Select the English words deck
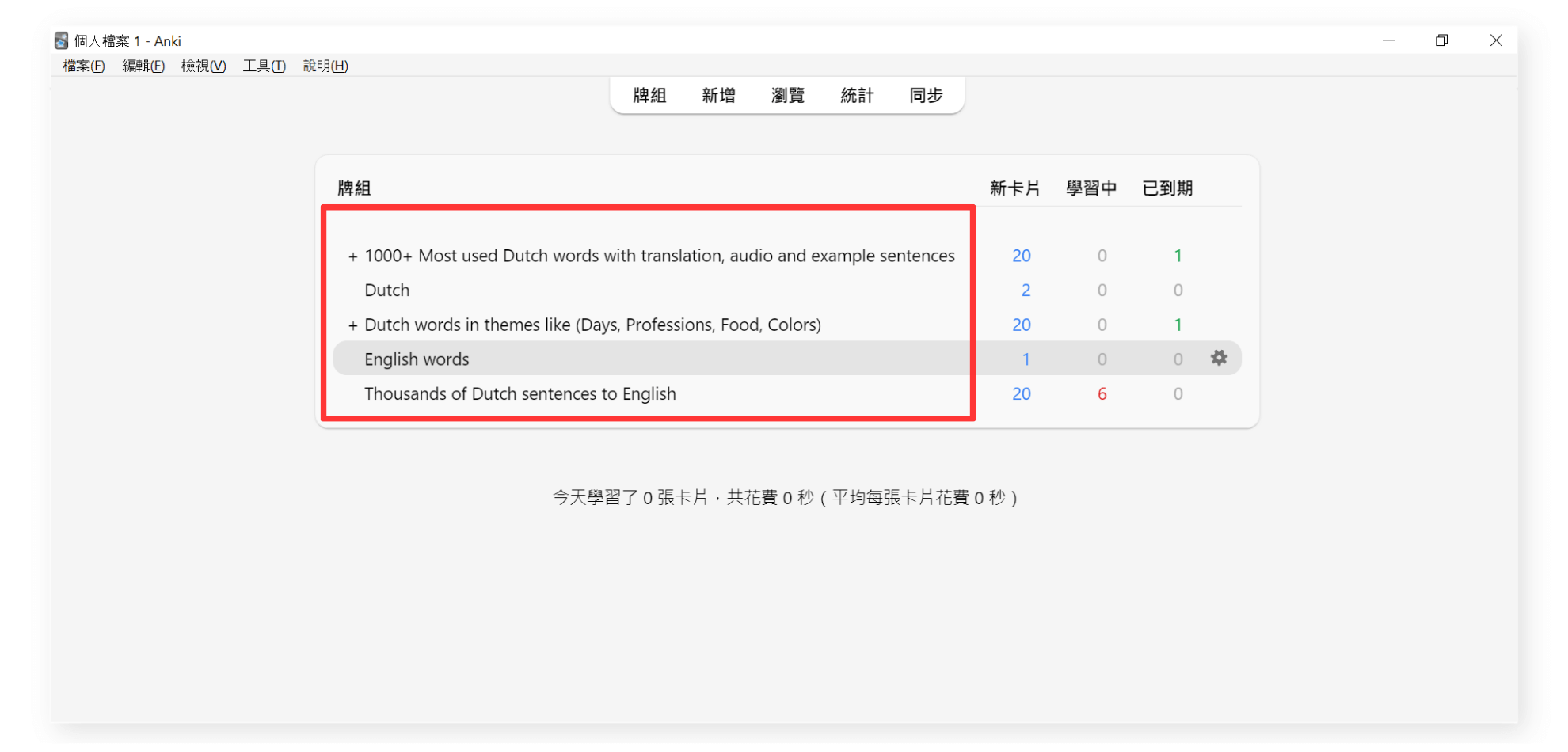The height and width of the screenshot is (752, 1568). [417, 359]
